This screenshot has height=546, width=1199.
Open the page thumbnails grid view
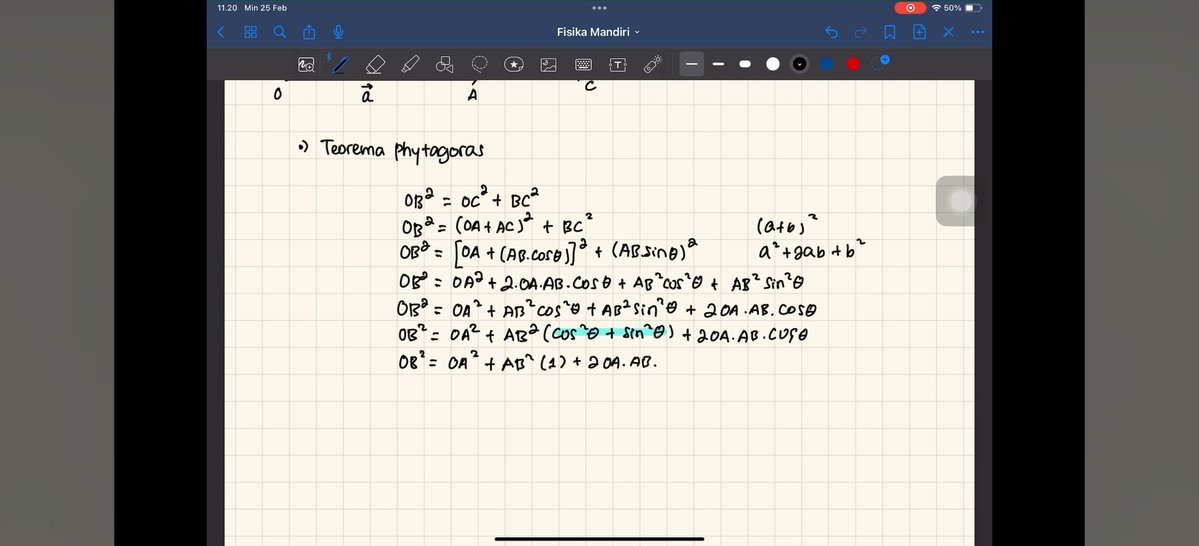pyautogui.click(x=250, y=32)
